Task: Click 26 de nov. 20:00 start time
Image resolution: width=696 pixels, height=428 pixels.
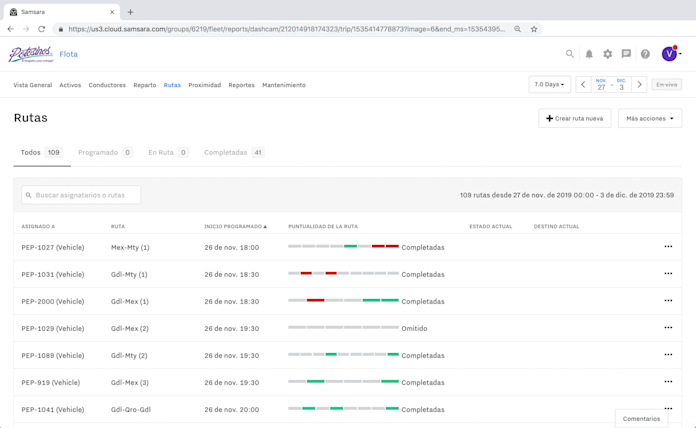Action: pyautogui.click(x=232, y=410)
